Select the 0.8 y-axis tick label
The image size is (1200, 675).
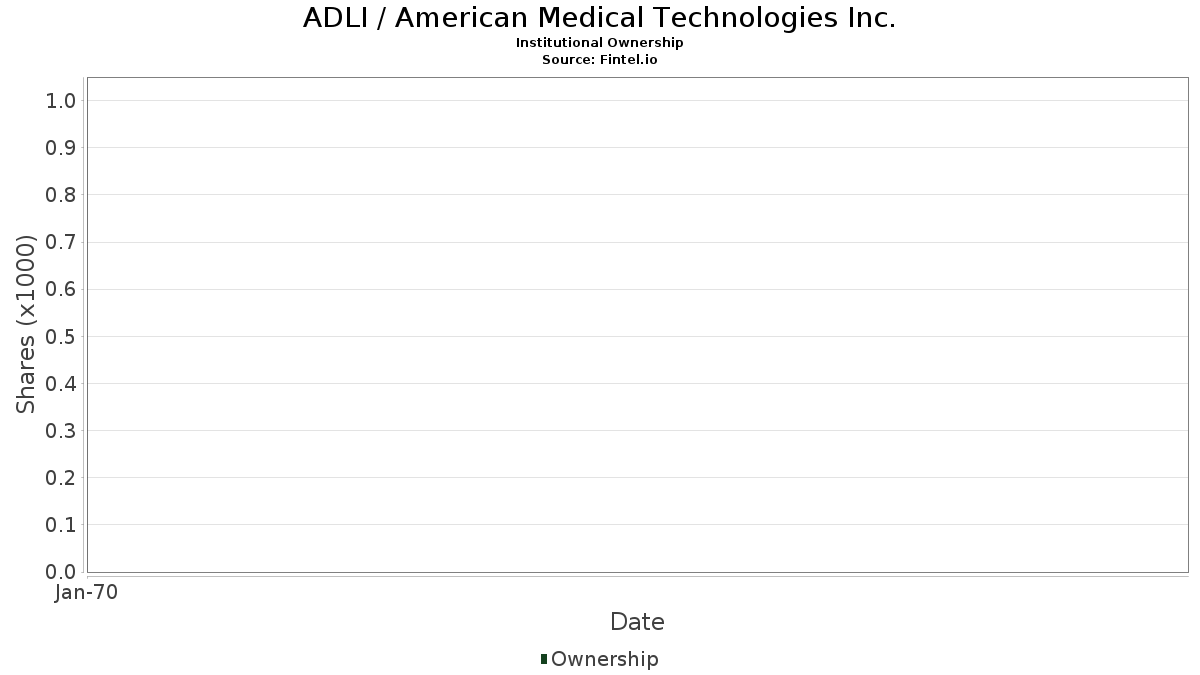coord(61,195)
